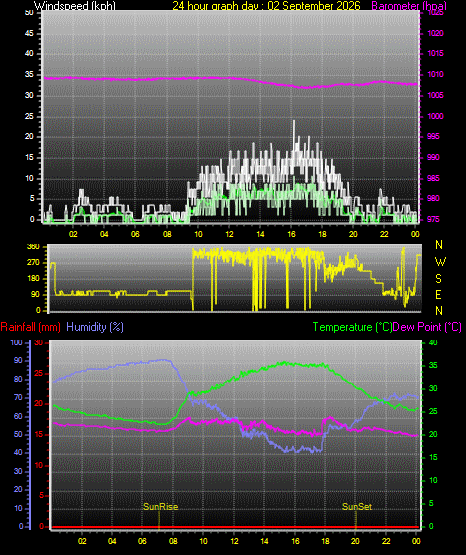Viewport: 466px width, 555px height.
Task: Click the 270 wind direction axis value
Action: 33,263
